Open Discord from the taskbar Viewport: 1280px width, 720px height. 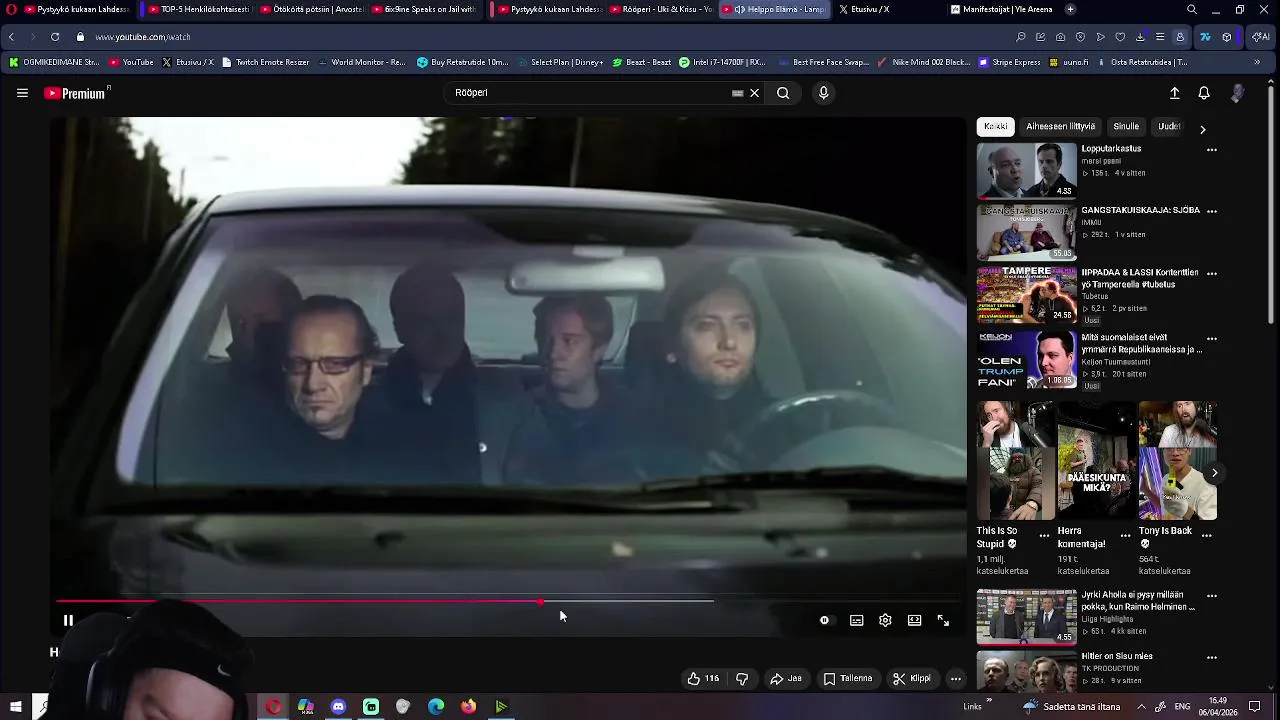point(338,707)
